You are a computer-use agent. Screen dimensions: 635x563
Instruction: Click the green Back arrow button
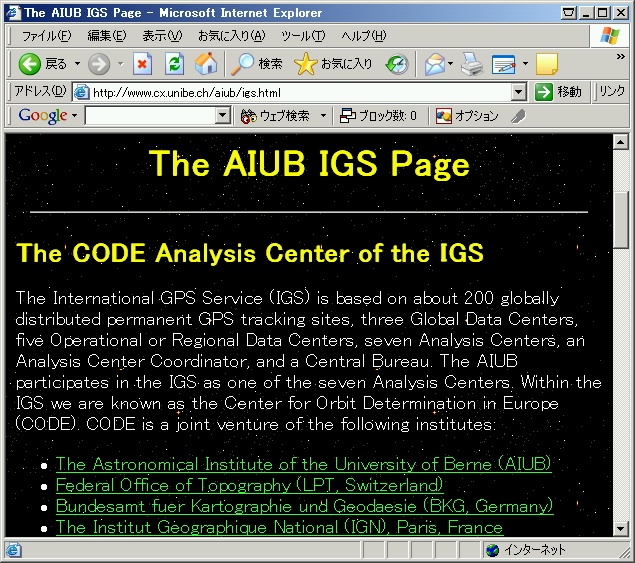29,64
